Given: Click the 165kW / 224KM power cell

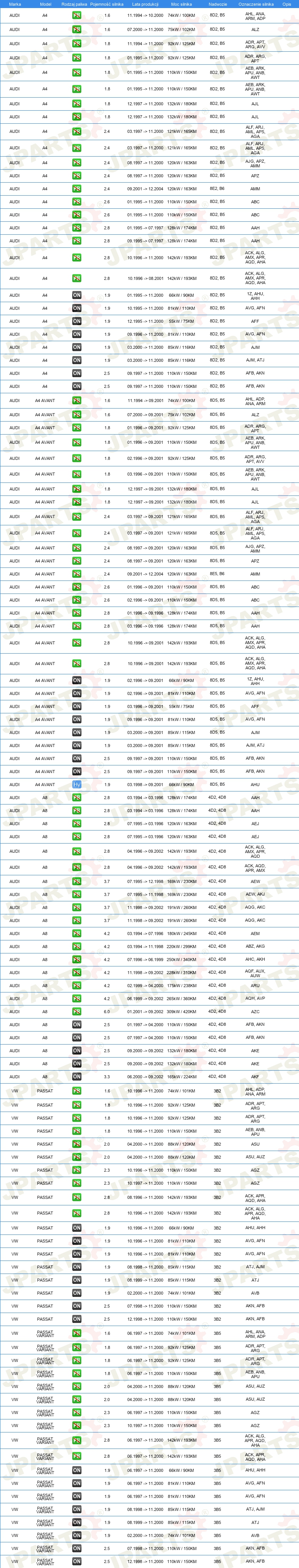Looking at the screenshot, I should tap(182, 1077).
